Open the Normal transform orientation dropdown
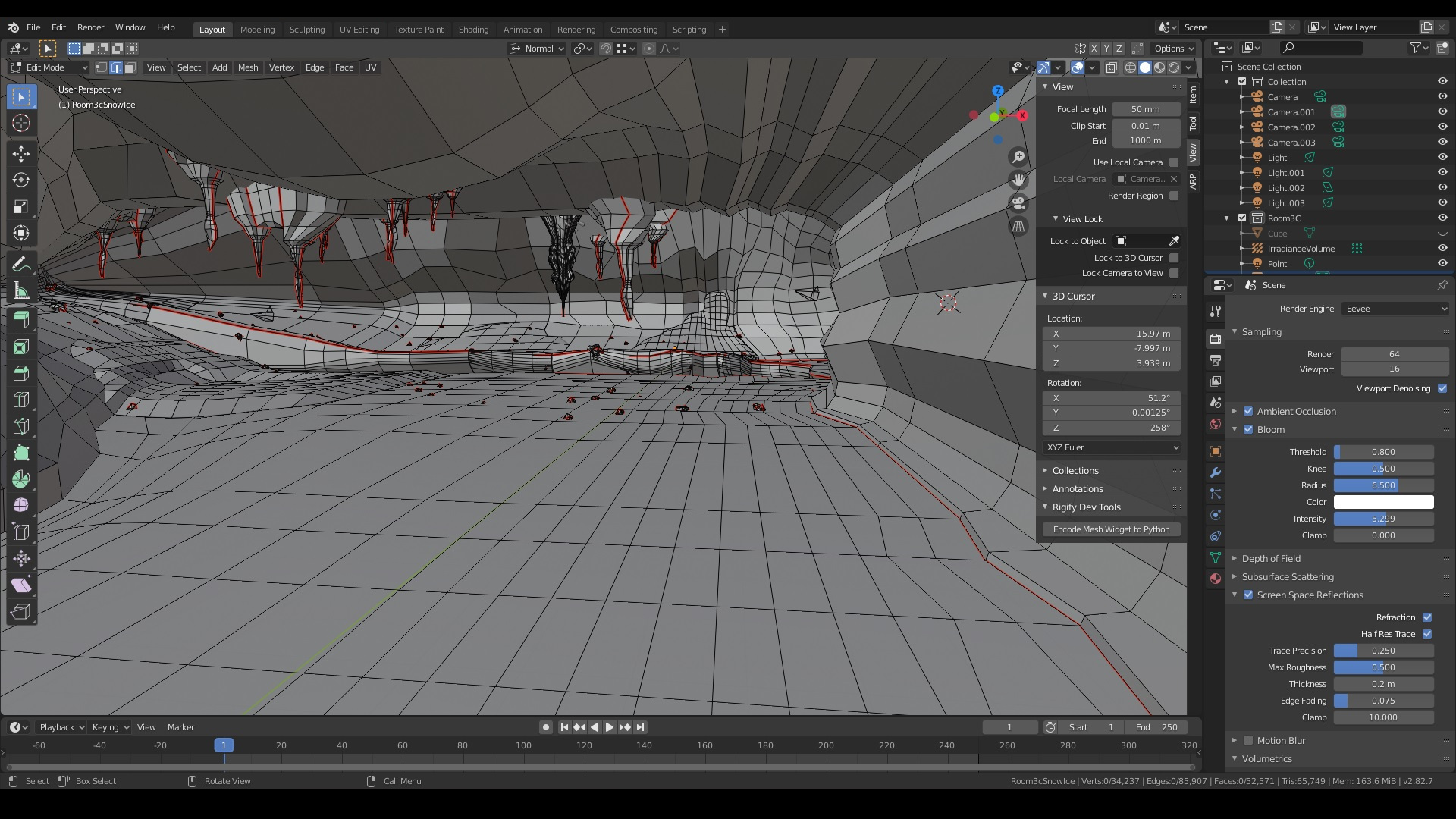The image size is (1456, 819). click(538, 49)
